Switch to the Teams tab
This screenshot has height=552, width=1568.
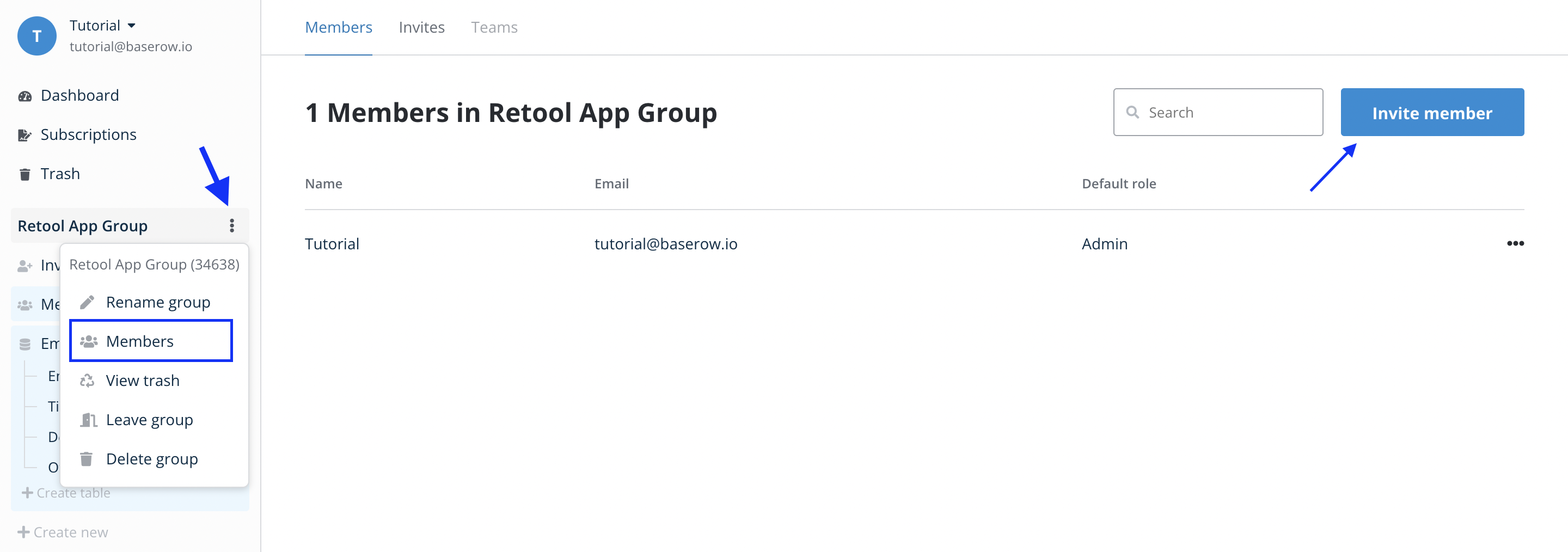(x=494, y=27)
